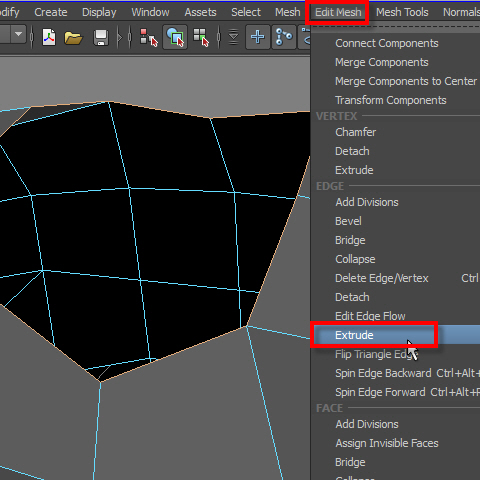
Task: Choose Assign Invisible Faces
Action: pyautogui.click(x=387, y=443)
